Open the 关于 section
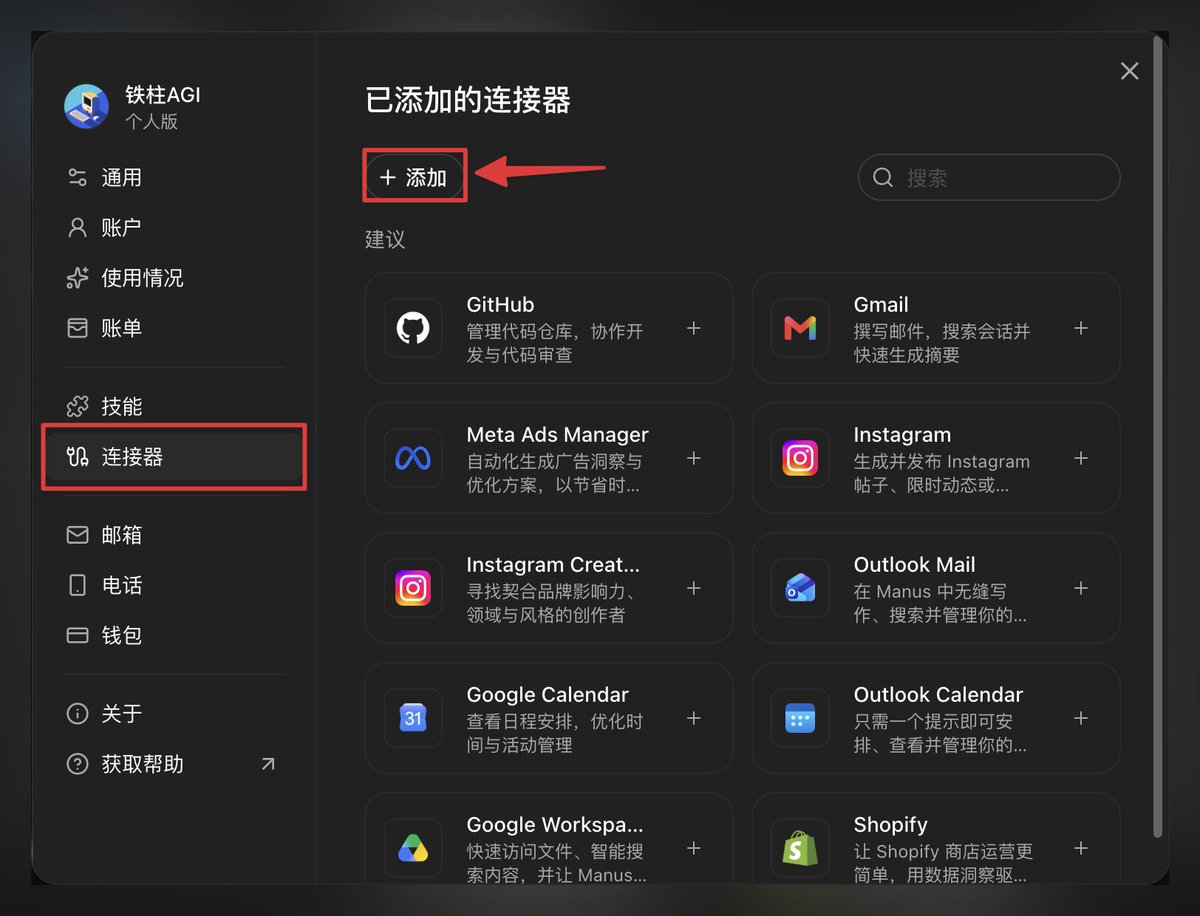 (x=174, y=714)
